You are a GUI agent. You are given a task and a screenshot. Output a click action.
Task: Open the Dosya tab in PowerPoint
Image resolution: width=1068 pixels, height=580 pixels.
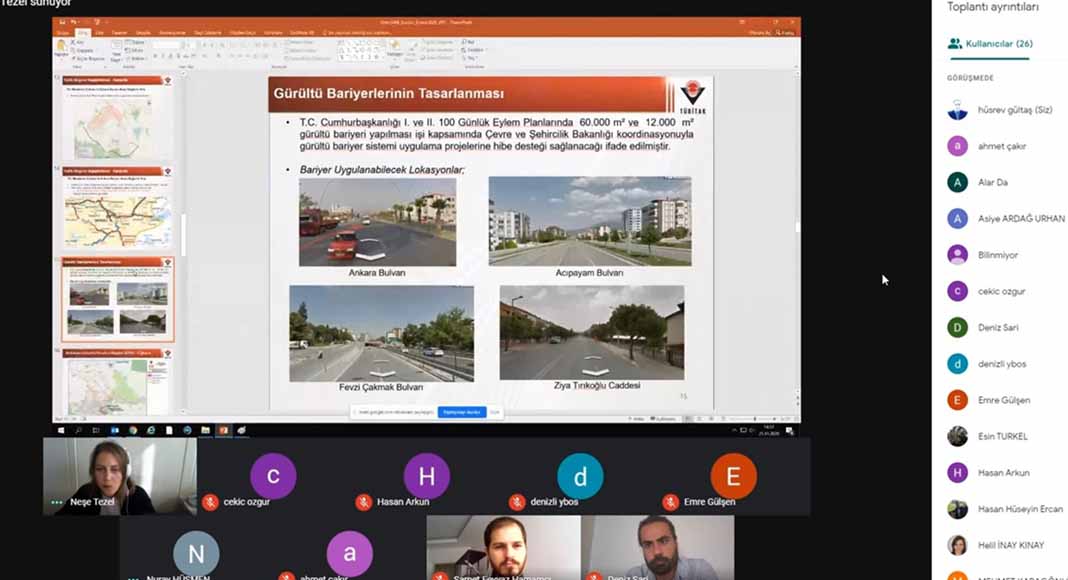(x=63, y=33)
